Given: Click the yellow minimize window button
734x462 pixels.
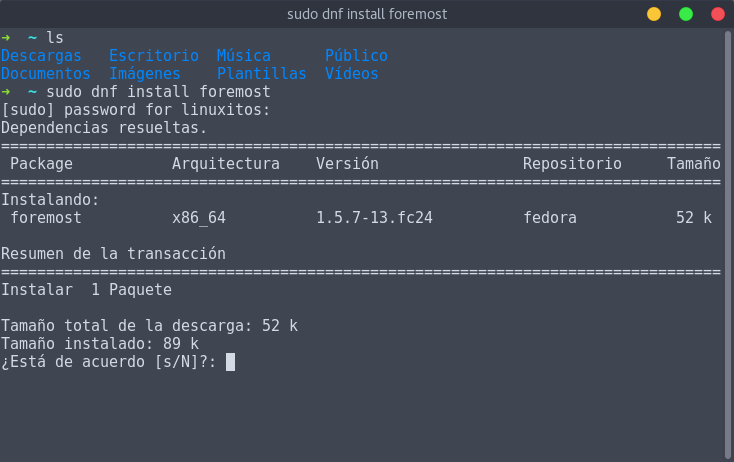Looking at the screenshot, I should pos(654,14).
